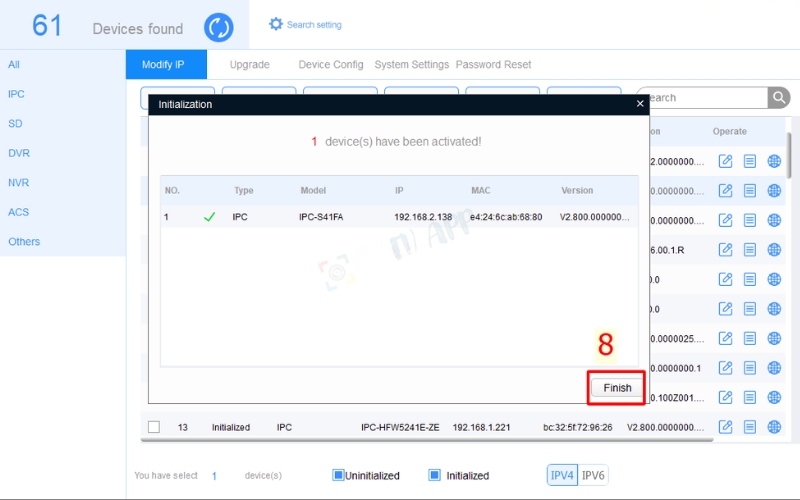Open web globe icon in 2.0000000 row

[x=774, y=161]
